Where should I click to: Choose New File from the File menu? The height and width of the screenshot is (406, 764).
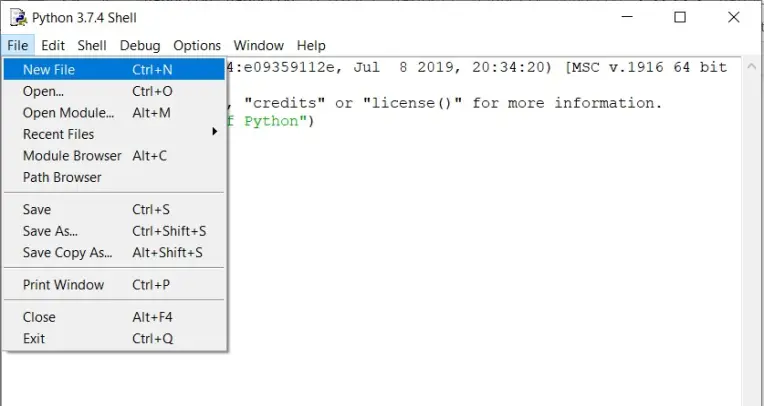[x=114, y=70]
